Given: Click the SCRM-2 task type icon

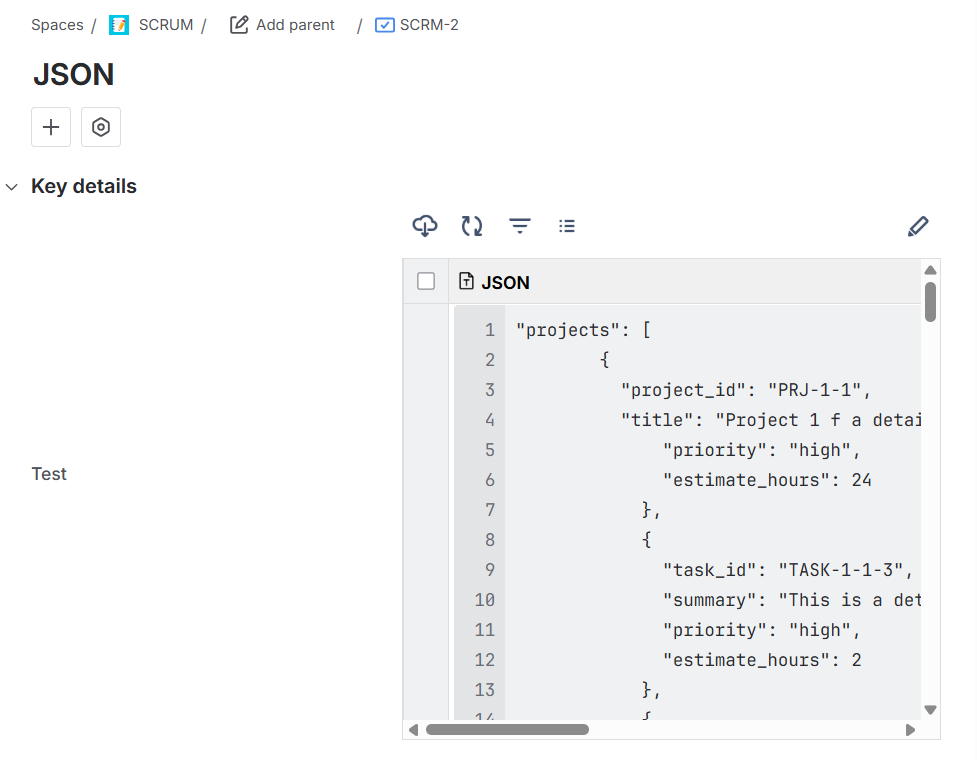Looking at the screenshot, I should 384,25.
